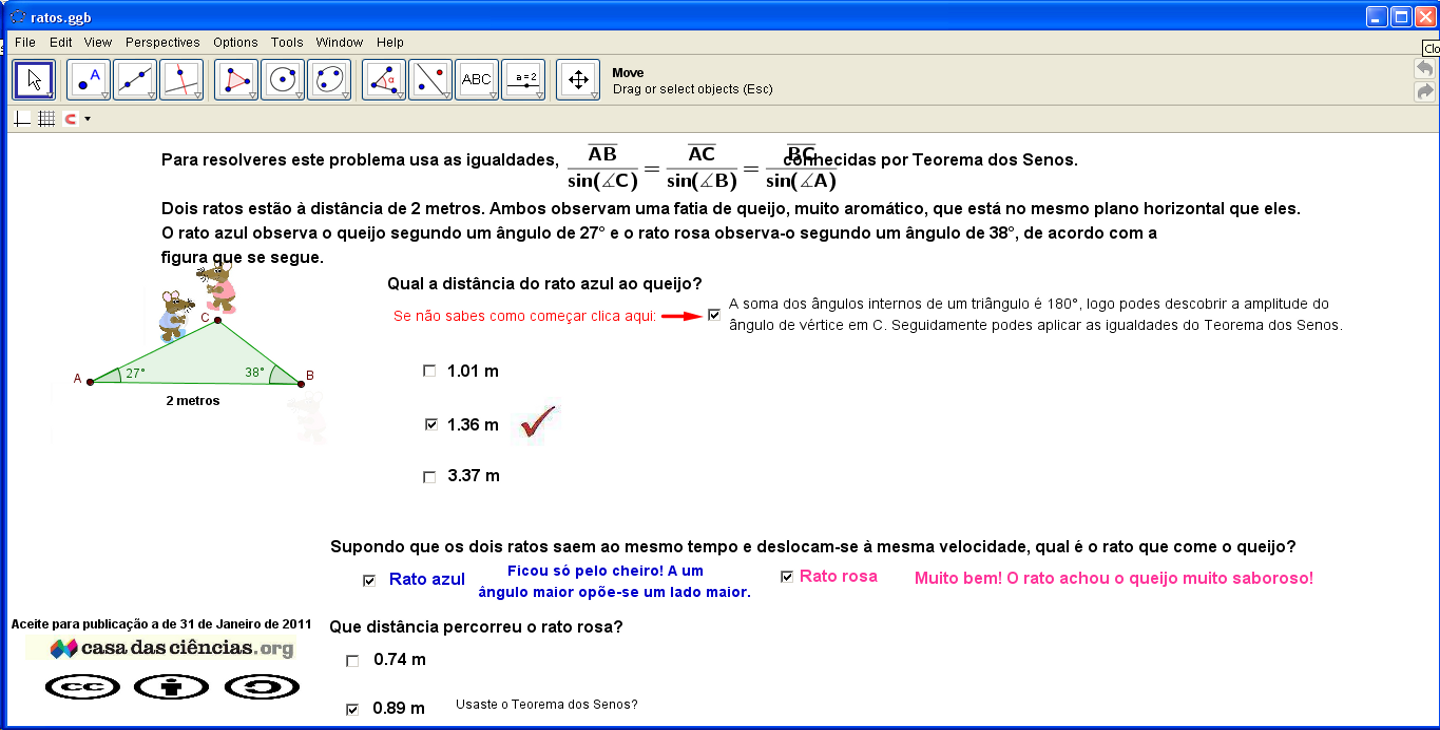Expand the Line tool dropdown triangle
This screenshot has height=730, width=1440.
(x=151, y=95)
